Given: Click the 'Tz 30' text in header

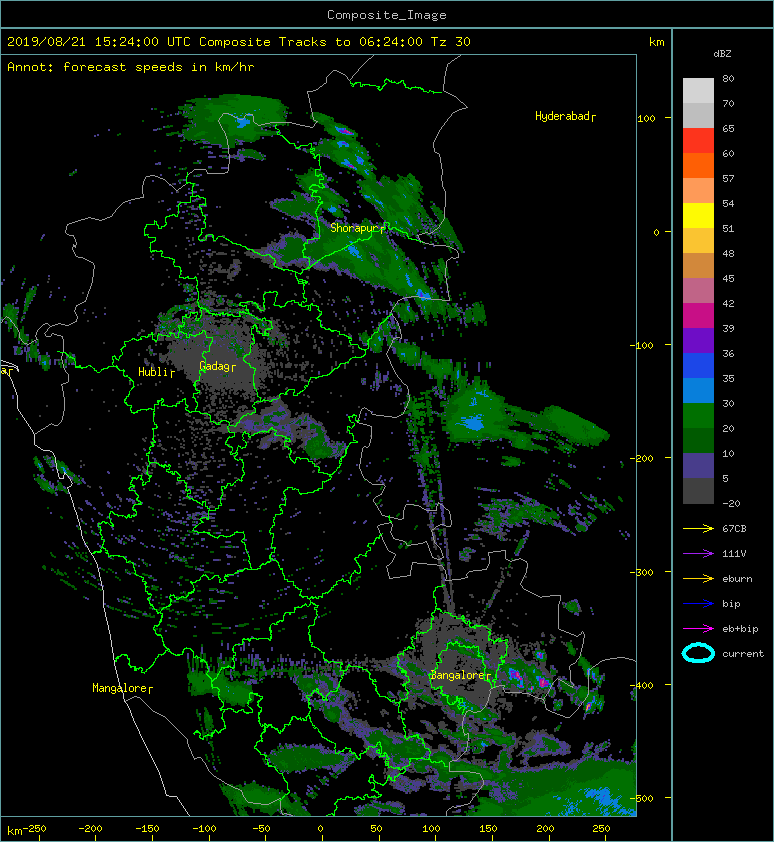Looking at the screenshot, I should [x=451, y=42].
